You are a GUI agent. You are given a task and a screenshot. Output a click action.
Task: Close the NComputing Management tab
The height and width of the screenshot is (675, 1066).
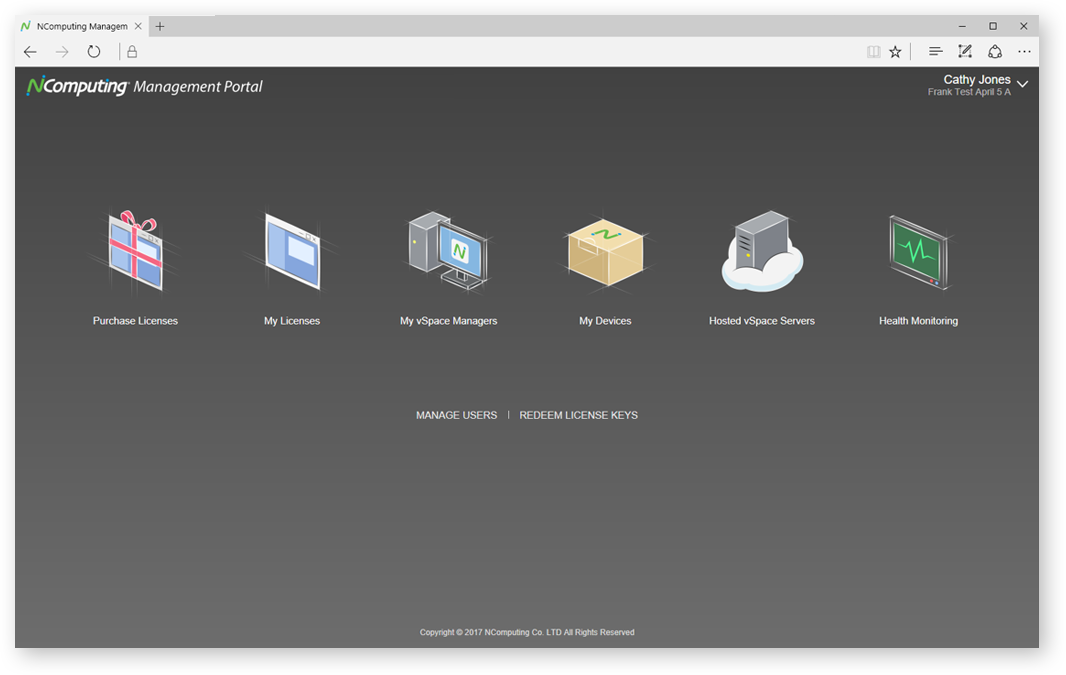click(x=138, y=27)
